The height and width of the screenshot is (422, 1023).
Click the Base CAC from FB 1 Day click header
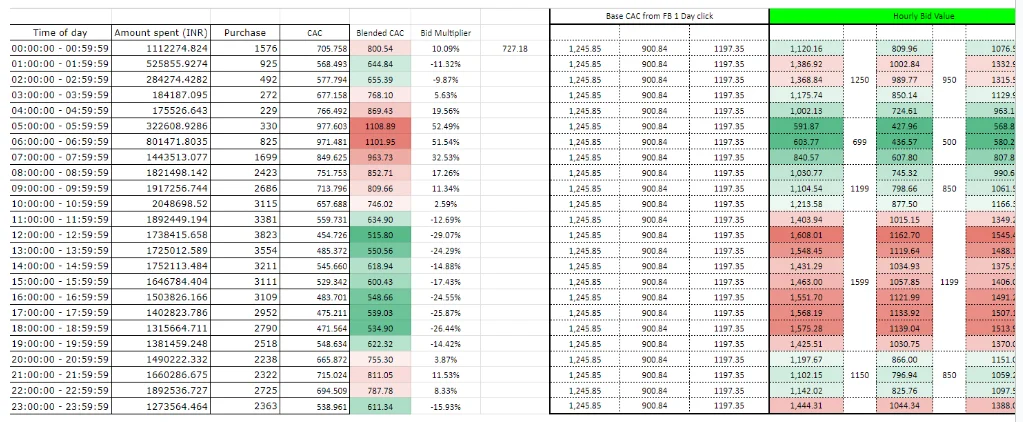click(x=660, y=16)
